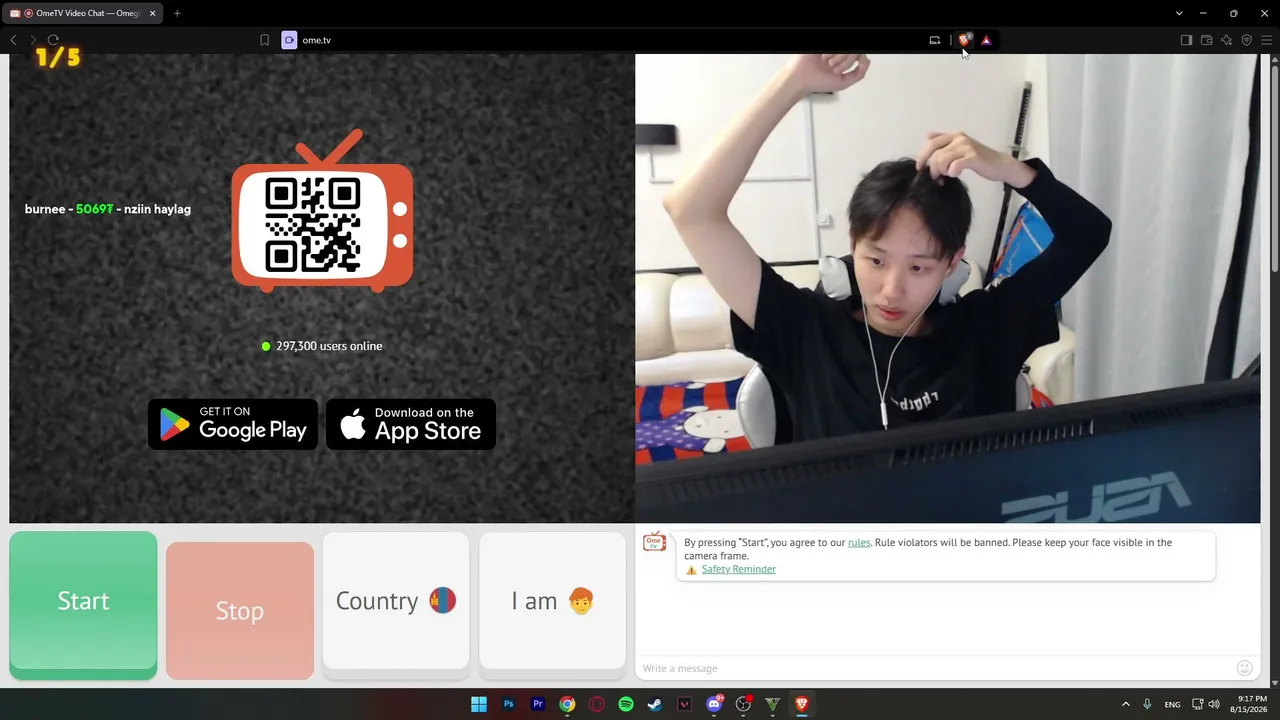This screenshot has height=720, width=1280.
Task: Open the rules link
Action: coord(859,542)
